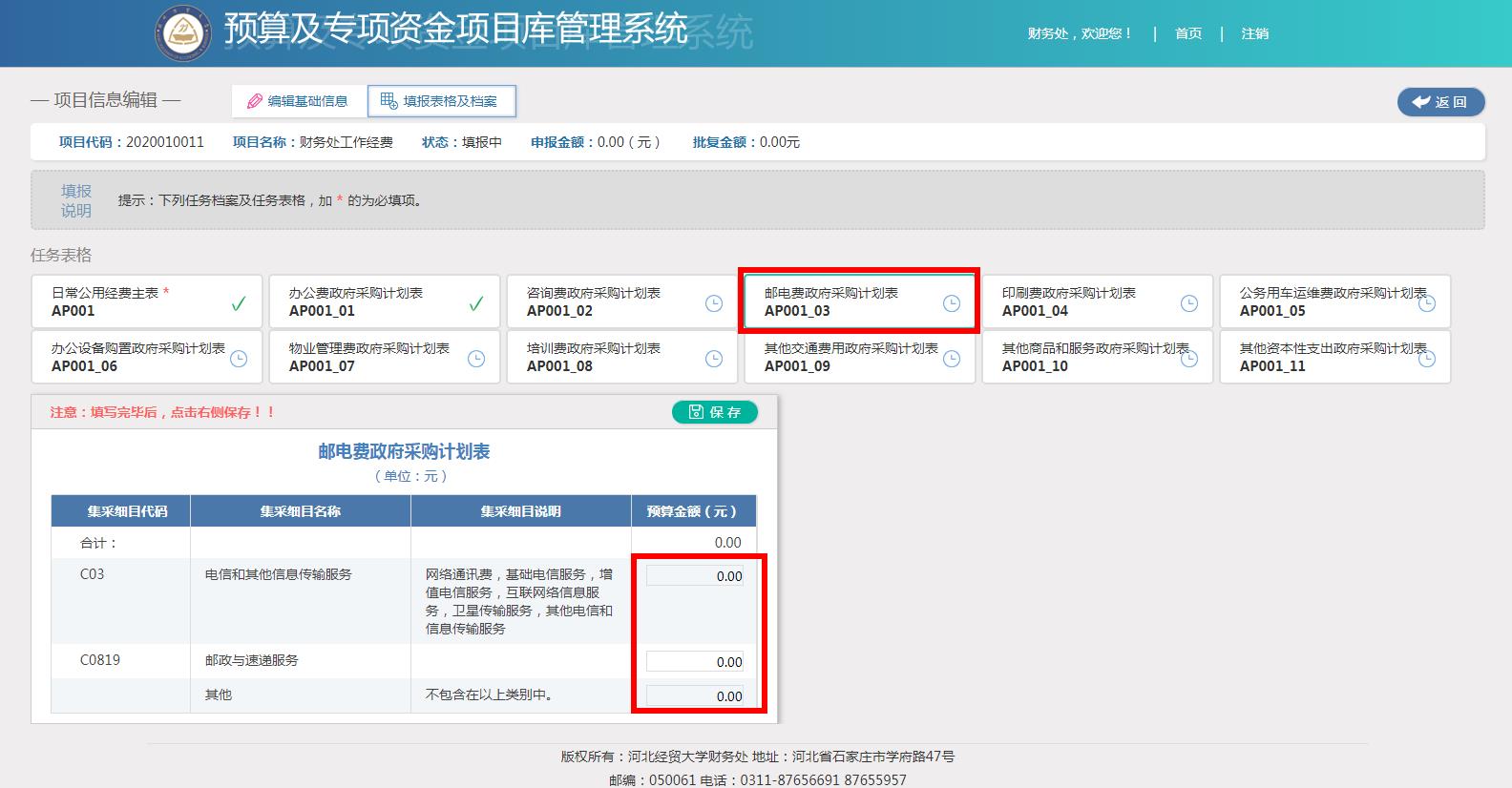Click the clock icon on AP001_11 card
Viewport: 1512px width, 788px height.
[1427, 359]
